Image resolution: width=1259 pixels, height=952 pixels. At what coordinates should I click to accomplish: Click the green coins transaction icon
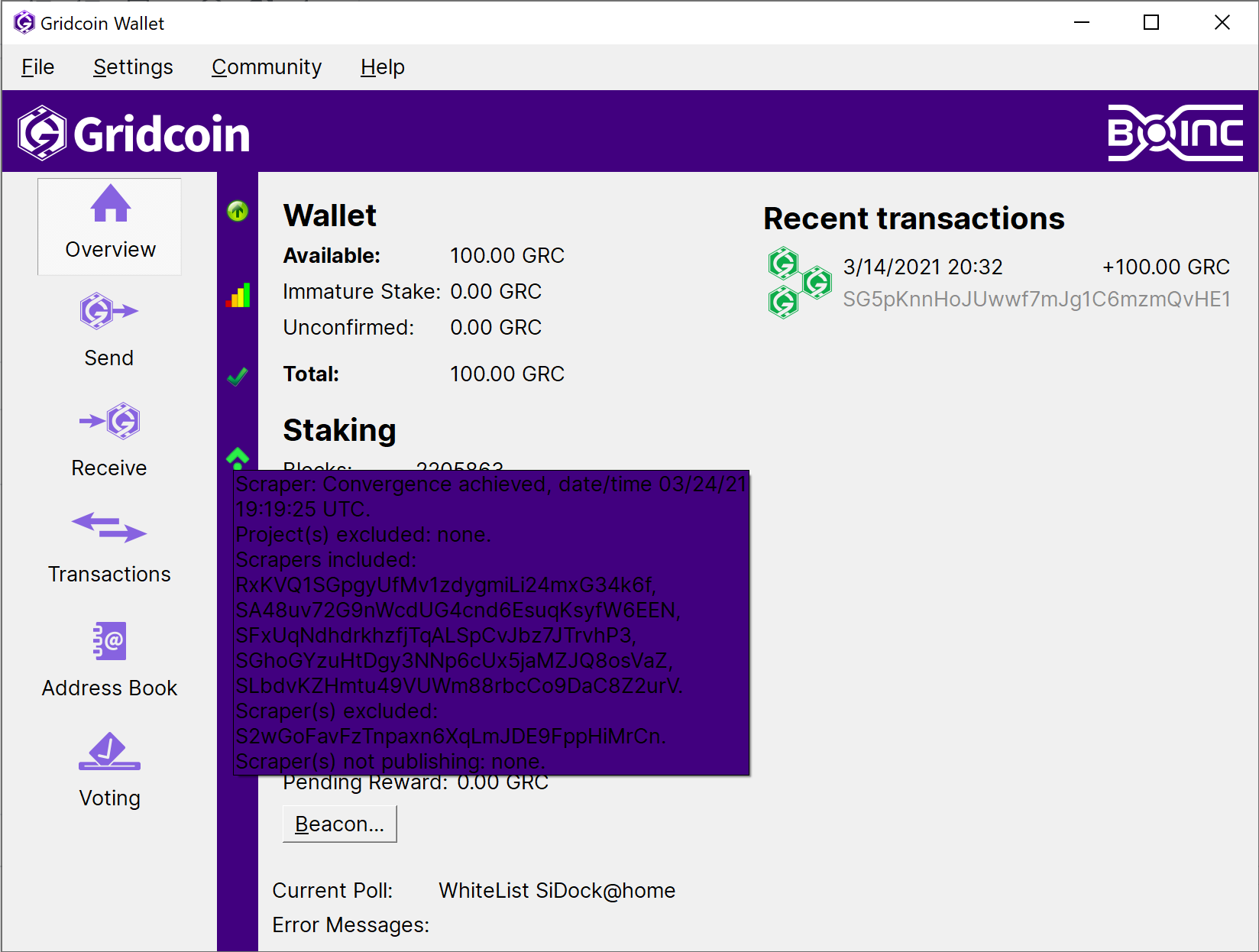pyautogui.click(x=799, y=283)
